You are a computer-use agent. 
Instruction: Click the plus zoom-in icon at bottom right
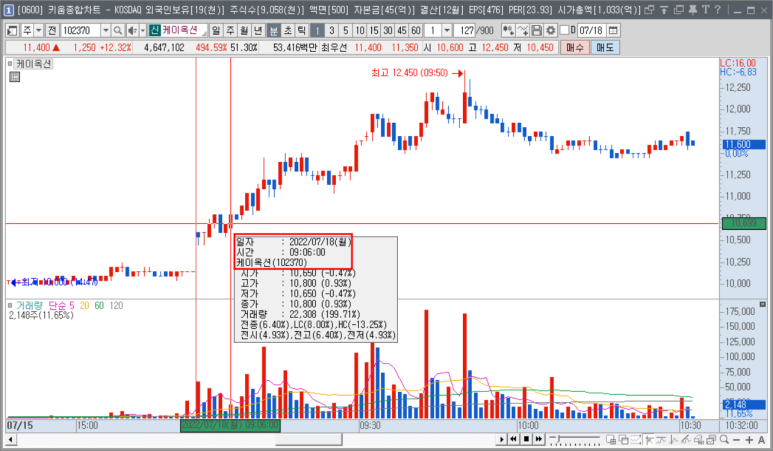click(749, 440)
